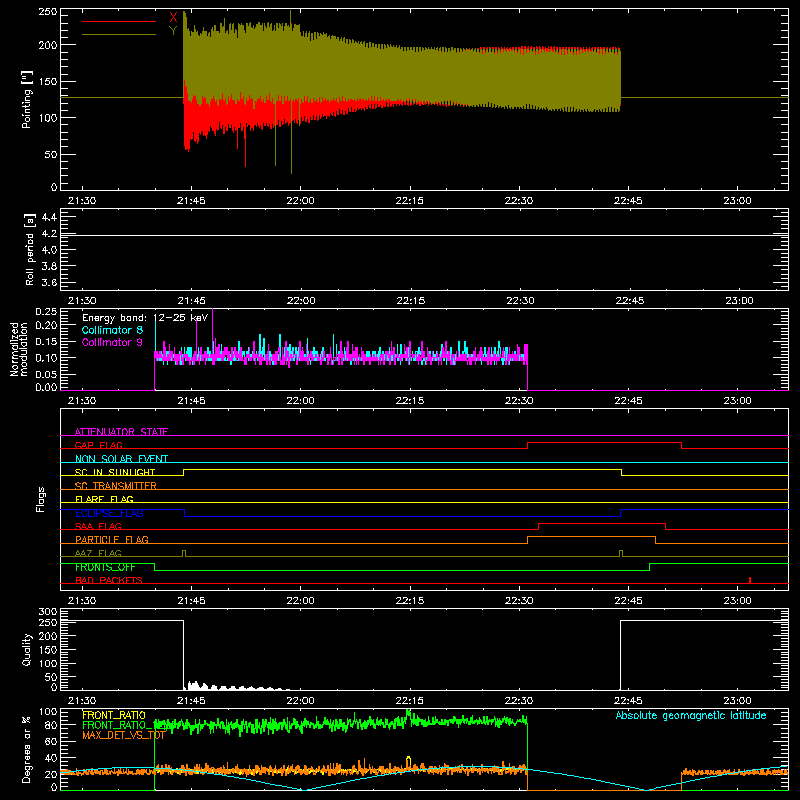Click the olive Y legend line sample

[119, 34]
